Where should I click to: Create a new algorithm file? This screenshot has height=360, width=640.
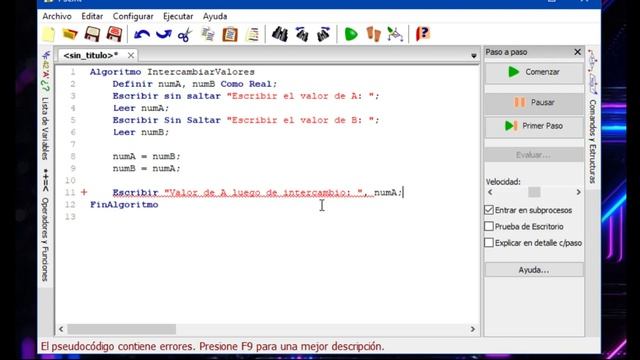click(x=48, y=34)
